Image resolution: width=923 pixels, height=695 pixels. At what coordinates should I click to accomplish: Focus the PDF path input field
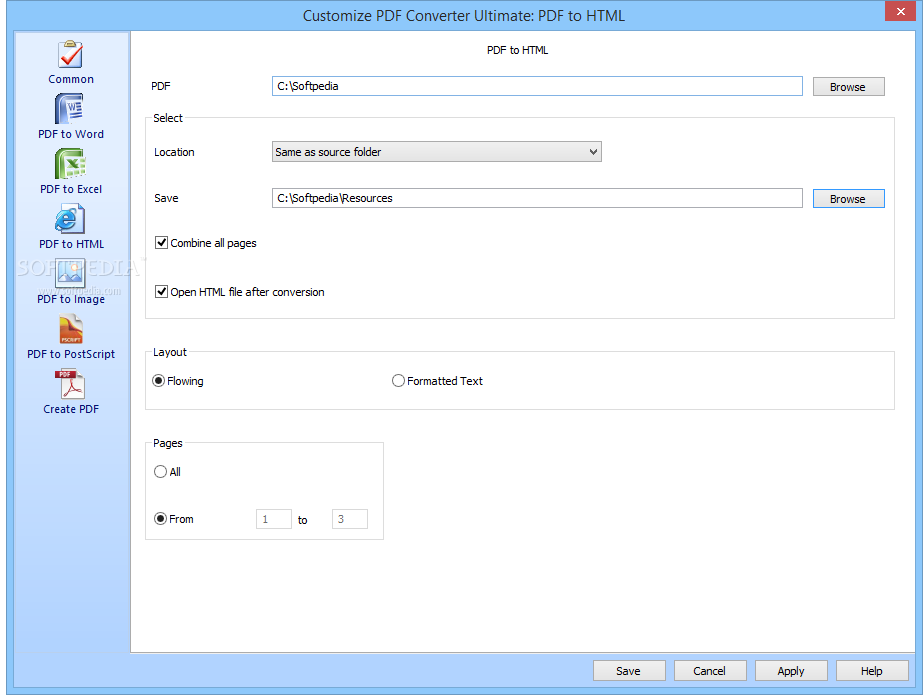537,86
